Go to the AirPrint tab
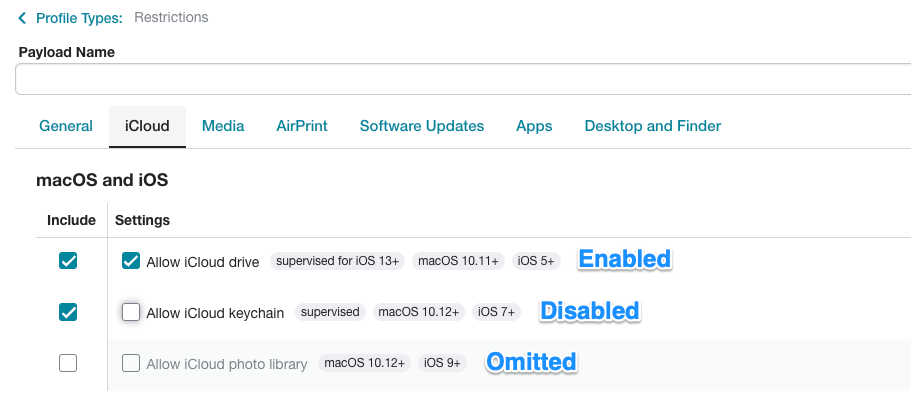The height and width of the screenshot is (410, 911). pyautogui.click(x=302, y=126)
